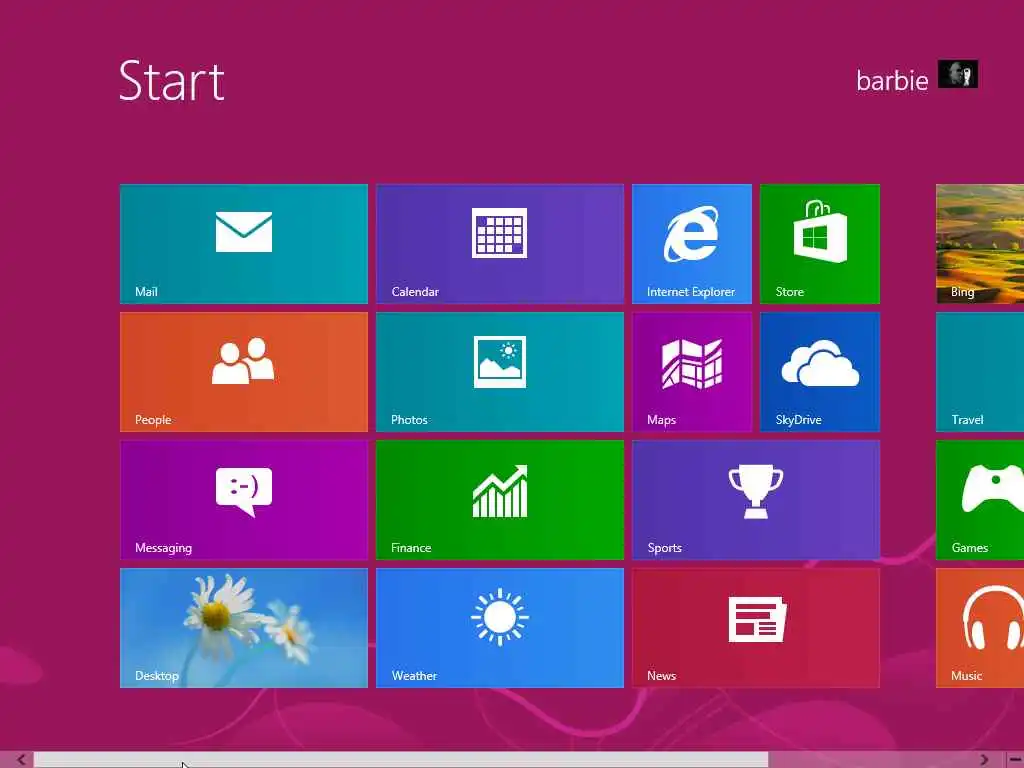This screenshot has width=1024, height=768.
Task: Open the Messaging tile
Action: click(244, 500)
